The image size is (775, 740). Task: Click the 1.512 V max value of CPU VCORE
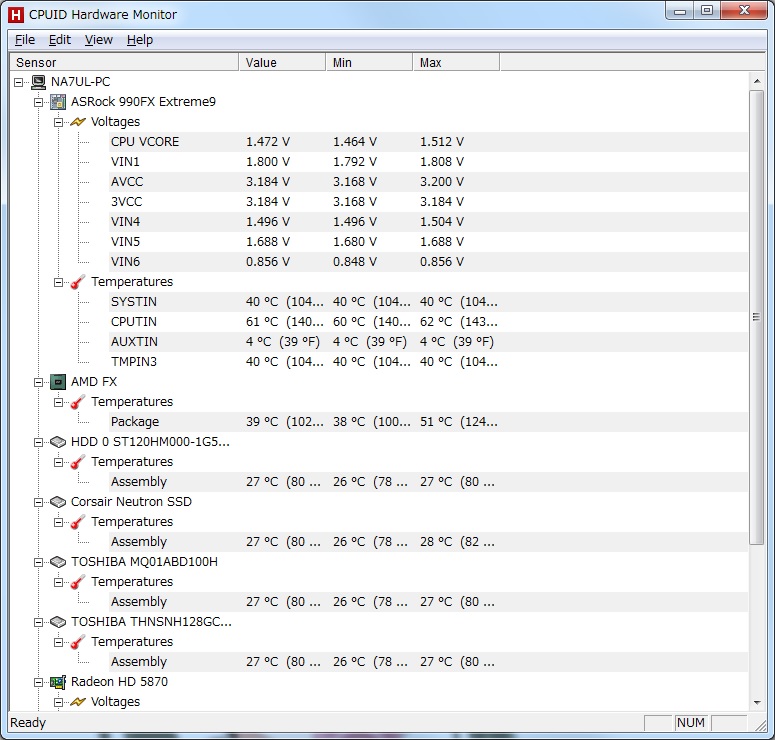[442, 142]
